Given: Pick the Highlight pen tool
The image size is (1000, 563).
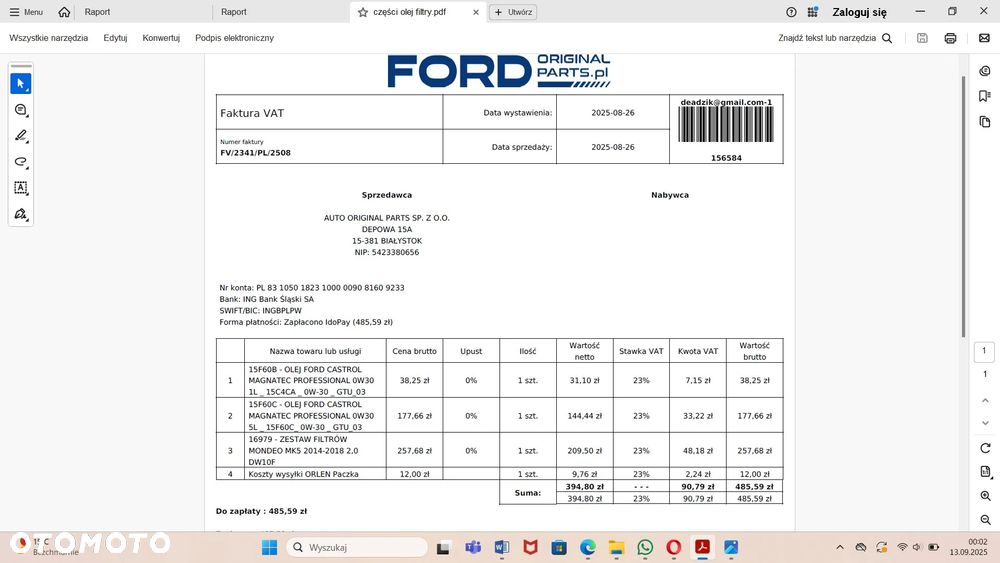Looking at the screenshot, I should coord(21,136).
